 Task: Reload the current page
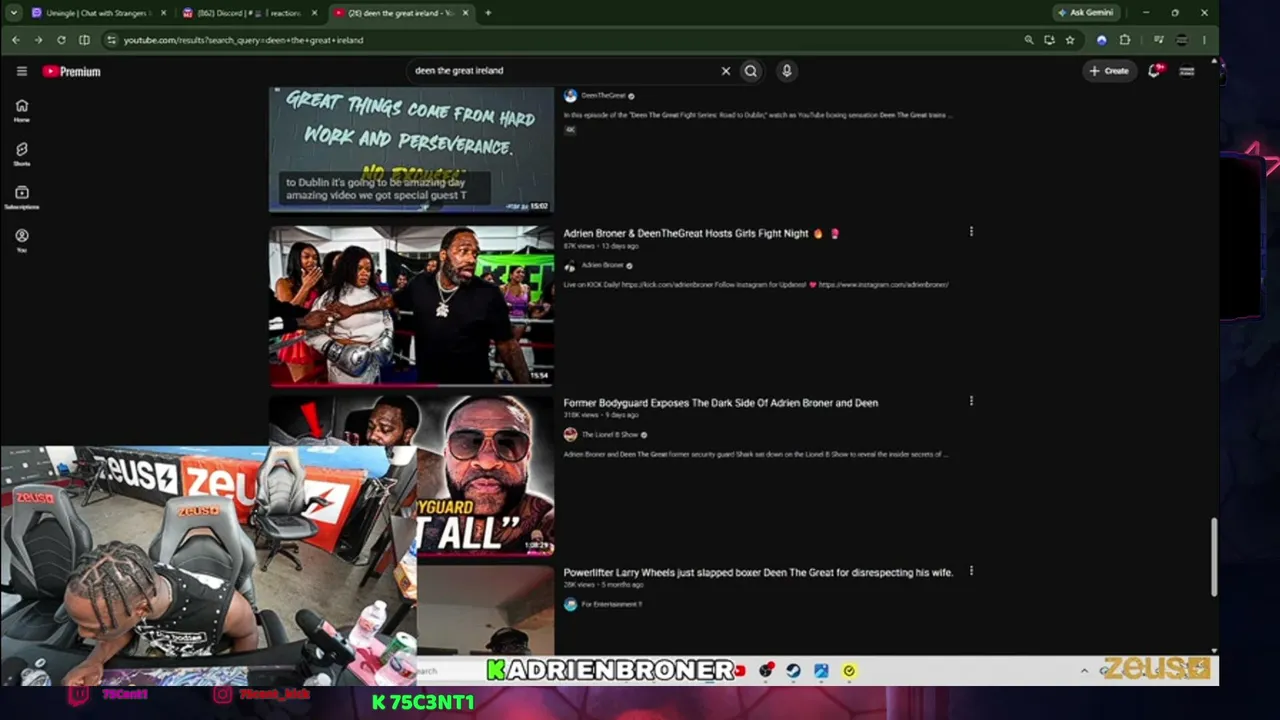click(61, 40)
